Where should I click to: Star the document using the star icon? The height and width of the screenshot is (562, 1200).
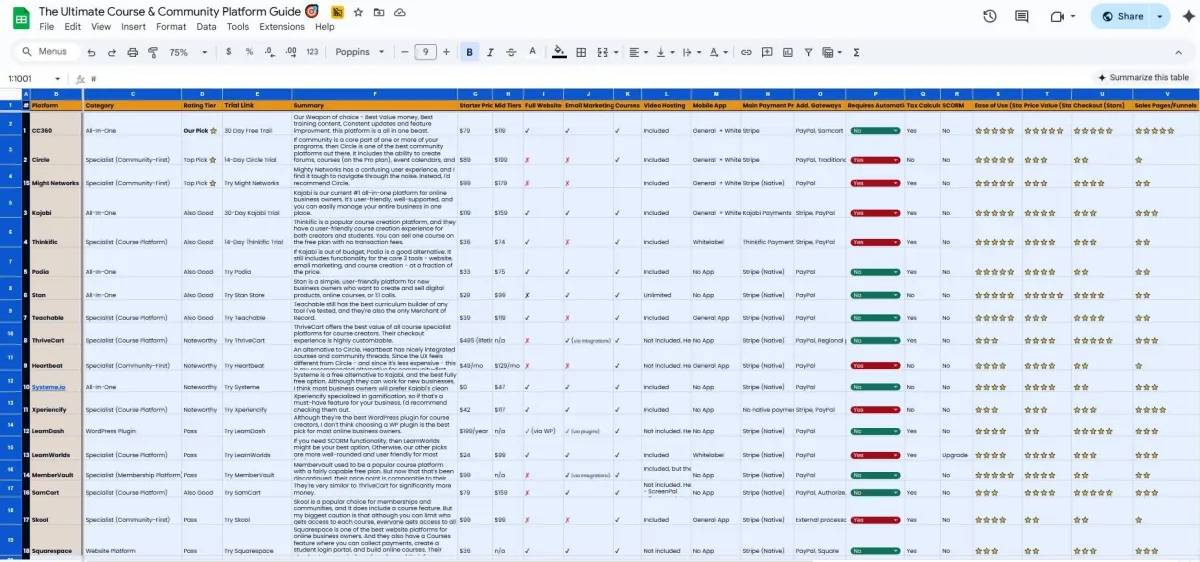click(358, 12)
